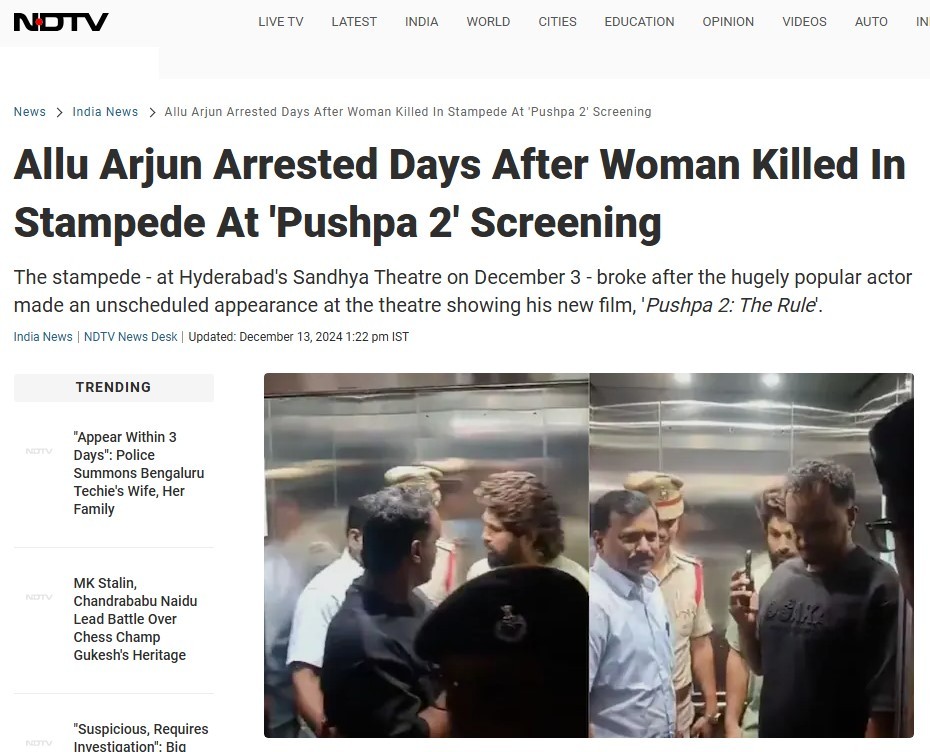Image resolution: width=930 pixels, height=752 pixels.
Task: Navigate to the EDUCATION section
Action: coord(639,22)
